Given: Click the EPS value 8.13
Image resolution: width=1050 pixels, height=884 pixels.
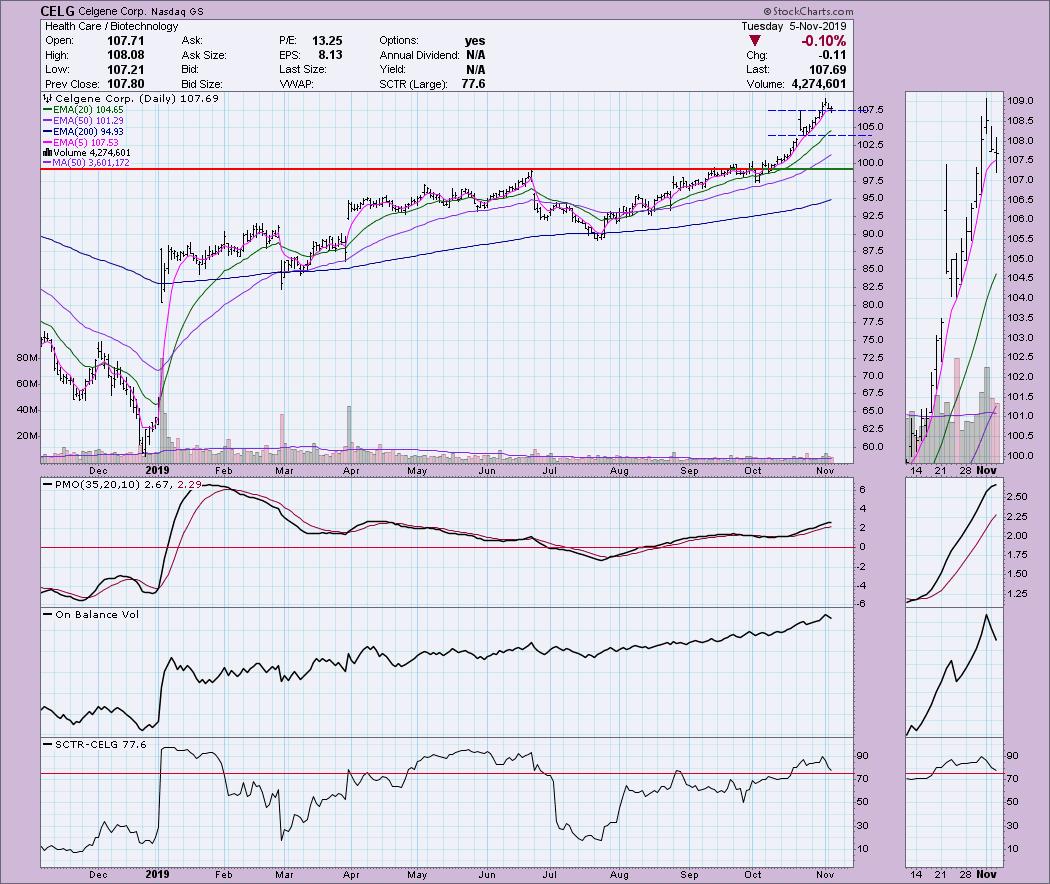Looking at the screenshot, I should pos(330,55).
